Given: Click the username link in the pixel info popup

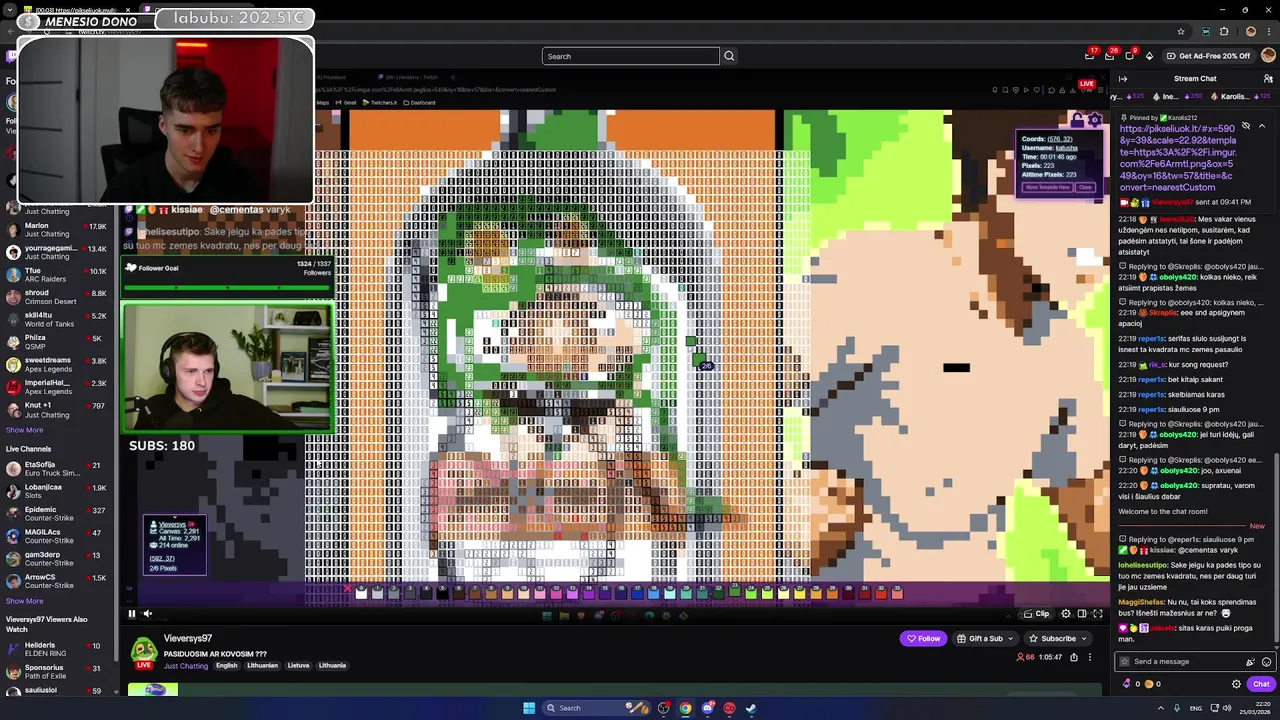Looking at the screenshot, I should click(x=1066, y=148).
